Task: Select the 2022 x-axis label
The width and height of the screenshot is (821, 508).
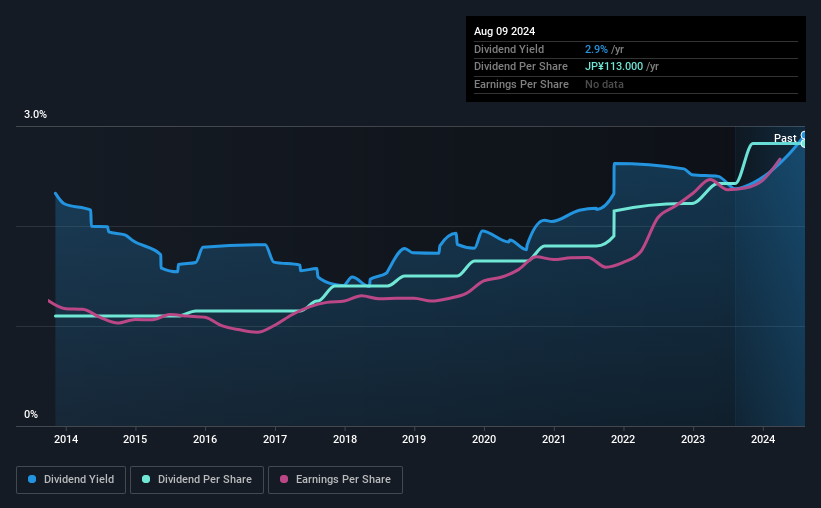Action: [623, 439]
